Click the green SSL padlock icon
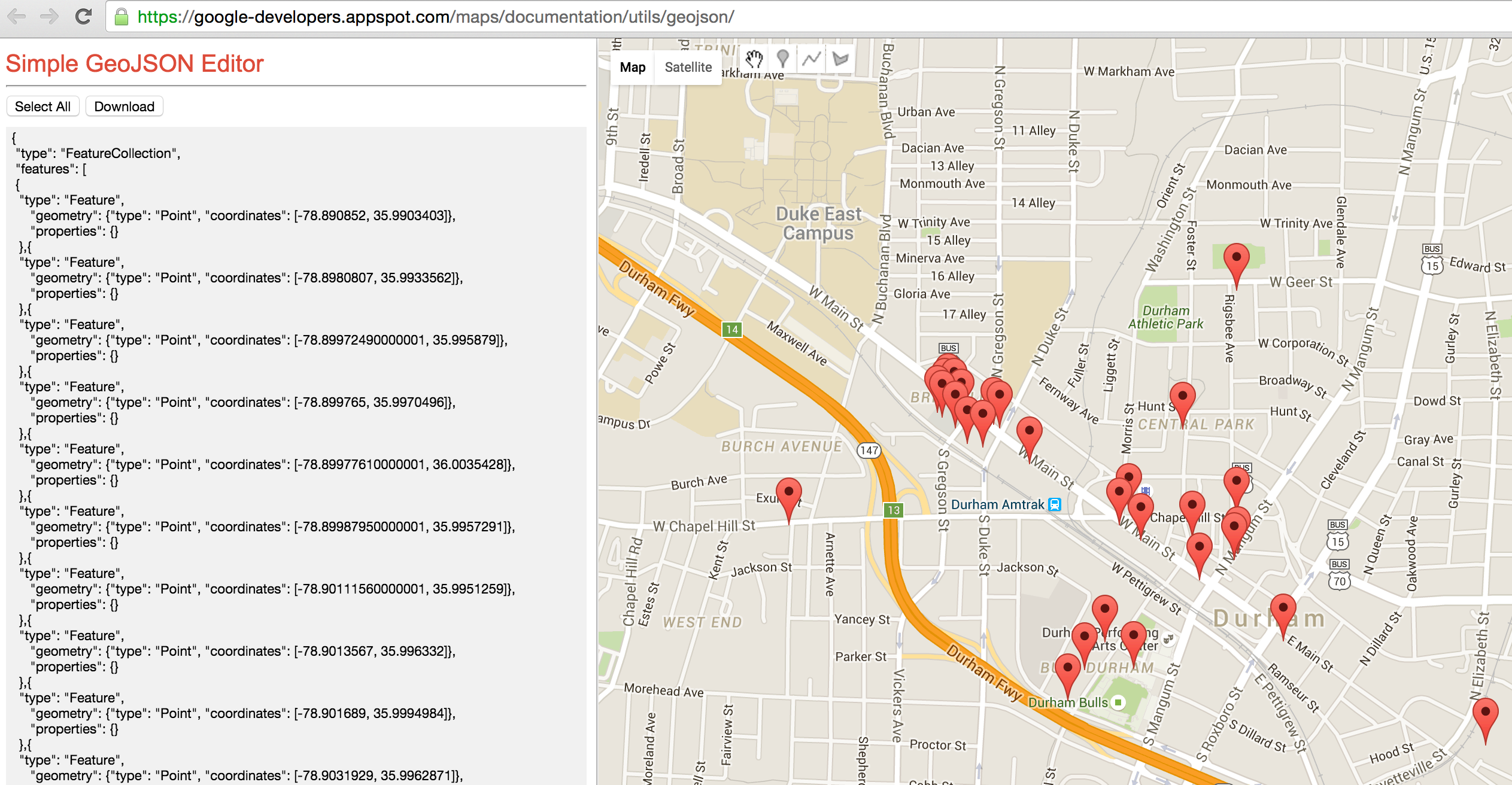 click(x=122, y=17)
